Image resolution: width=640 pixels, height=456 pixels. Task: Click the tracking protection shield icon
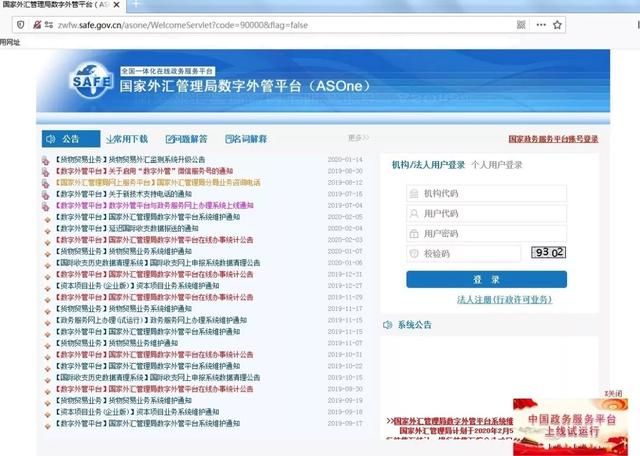coord(21,25)
